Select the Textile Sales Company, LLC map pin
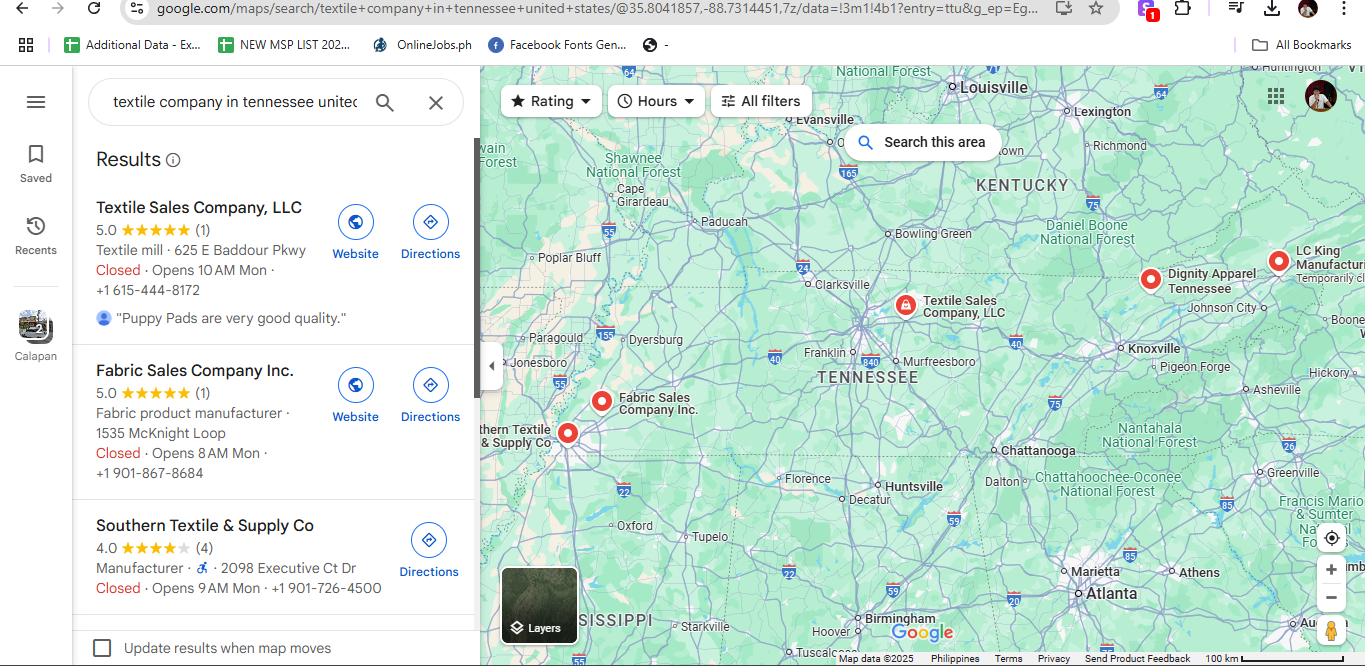Image resolution: width=1365 pixels, height=666 pixels. 905,305
